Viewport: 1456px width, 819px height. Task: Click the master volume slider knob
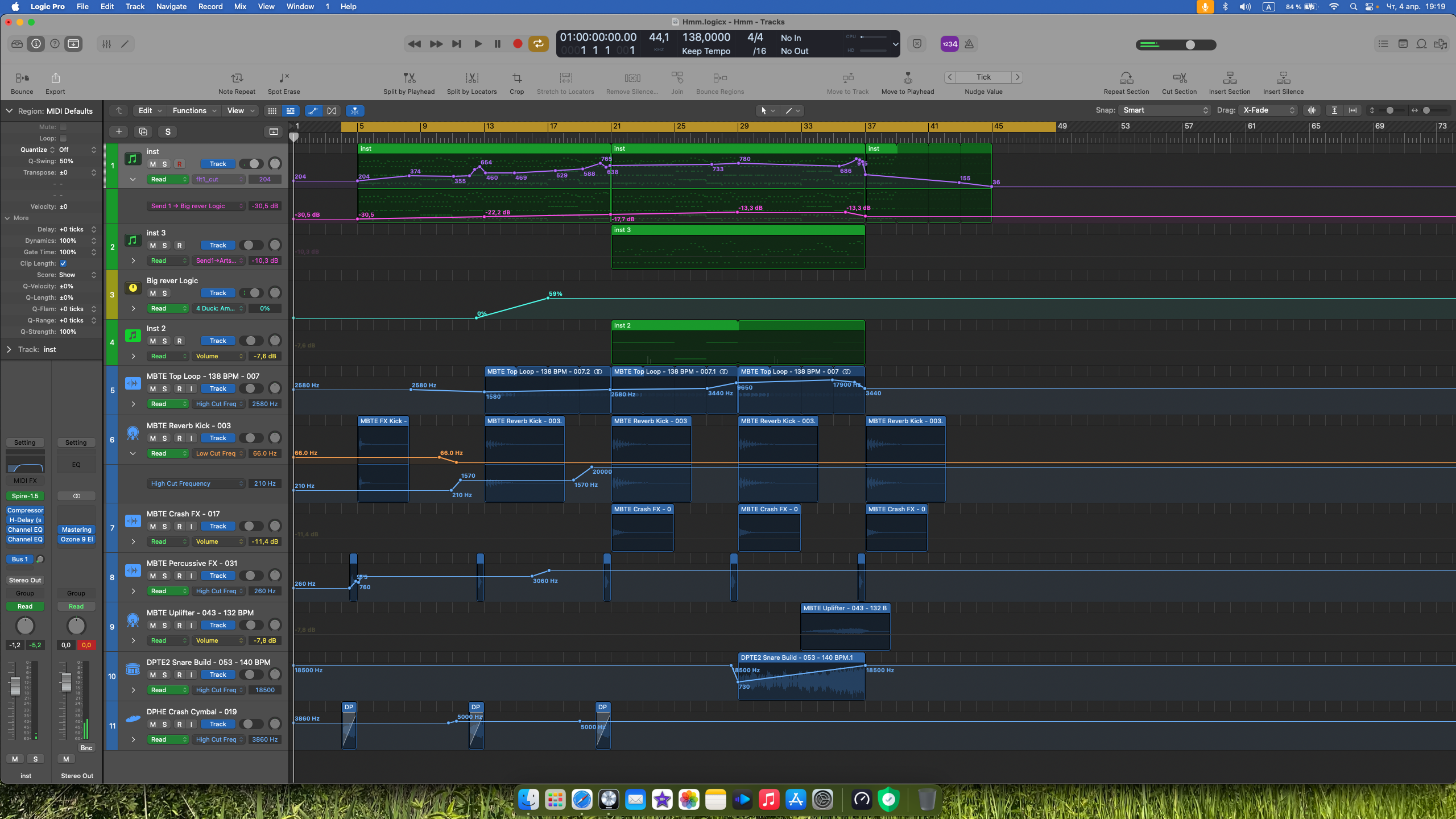pos(1190,45)
